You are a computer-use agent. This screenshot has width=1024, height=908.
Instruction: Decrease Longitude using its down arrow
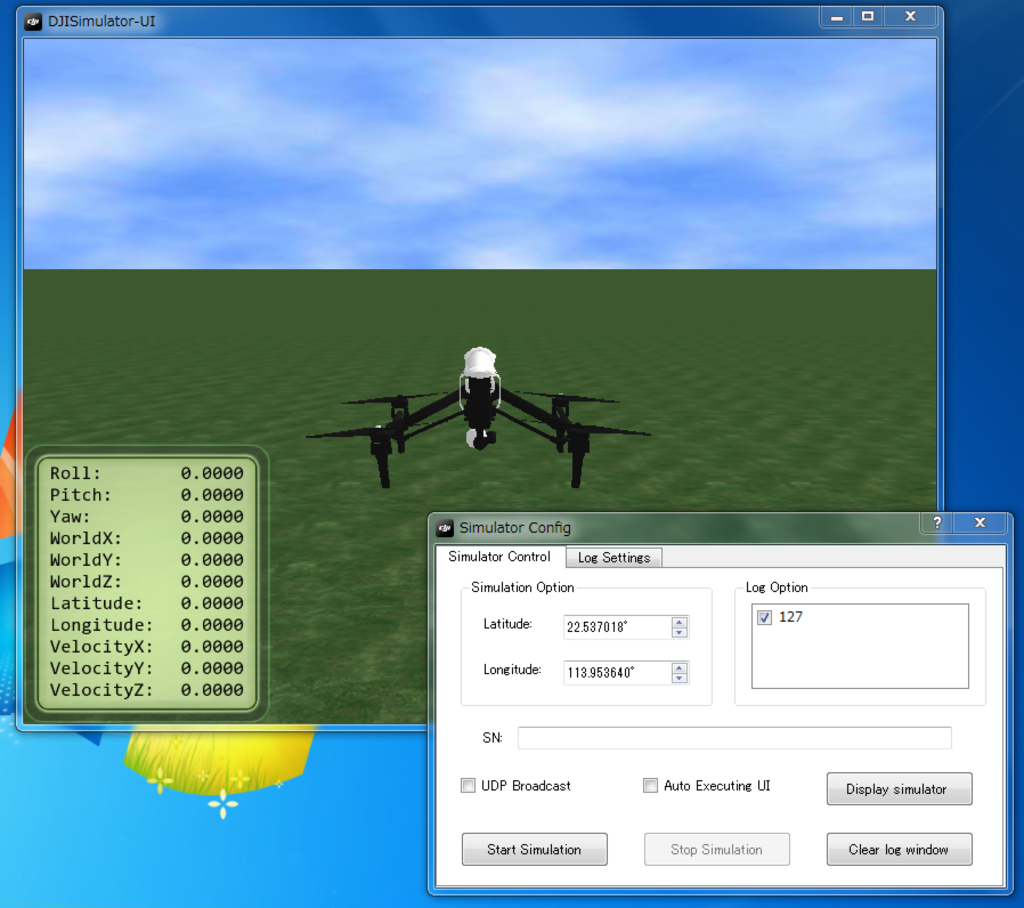tap(679, 678)
